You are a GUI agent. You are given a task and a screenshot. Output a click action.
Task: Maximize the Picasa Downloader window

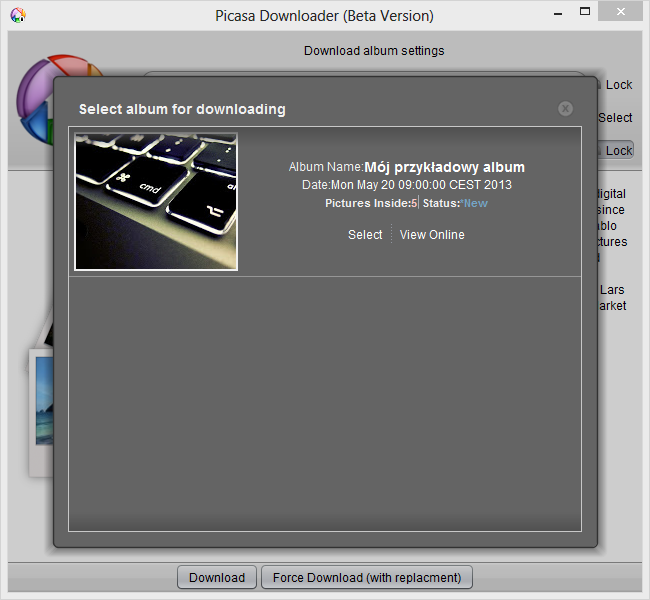pyautogui.click(x=585, y=12)
